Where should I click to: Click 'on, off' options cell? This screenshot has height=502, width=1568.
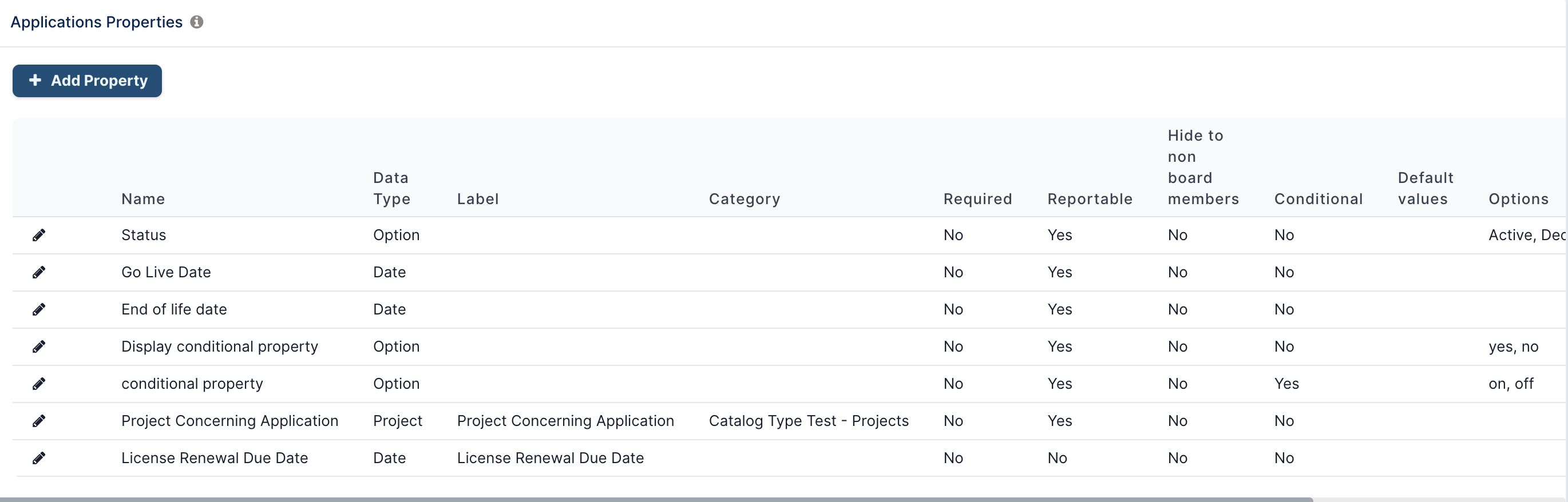pyautogui.click(x=1511, y=384)
